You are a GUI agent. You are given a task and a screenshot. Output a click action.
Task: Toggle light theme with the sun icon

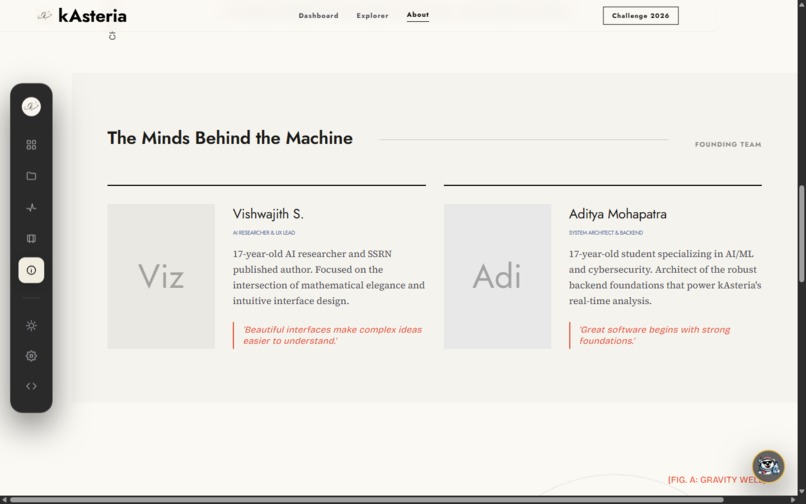[31, 326]
